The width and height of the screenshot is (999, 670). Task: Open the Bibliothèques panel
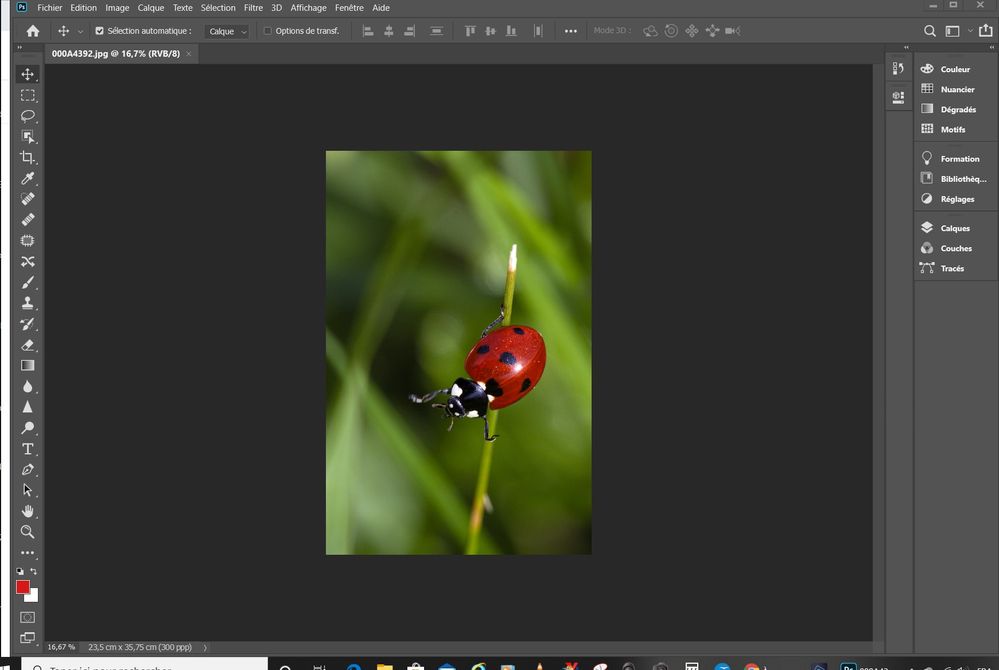pos(962,178)
